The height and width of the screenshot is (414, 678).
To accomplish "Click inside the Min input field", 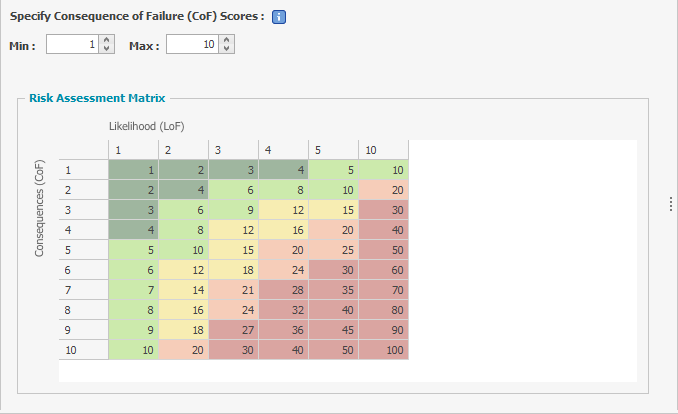I will (73, 44).
